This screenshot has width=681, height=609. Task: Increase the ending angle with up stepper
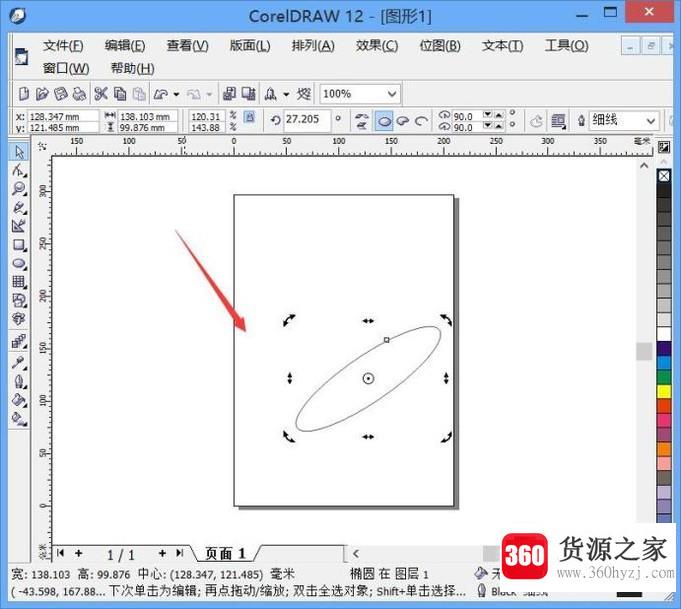tap(499, 126)
